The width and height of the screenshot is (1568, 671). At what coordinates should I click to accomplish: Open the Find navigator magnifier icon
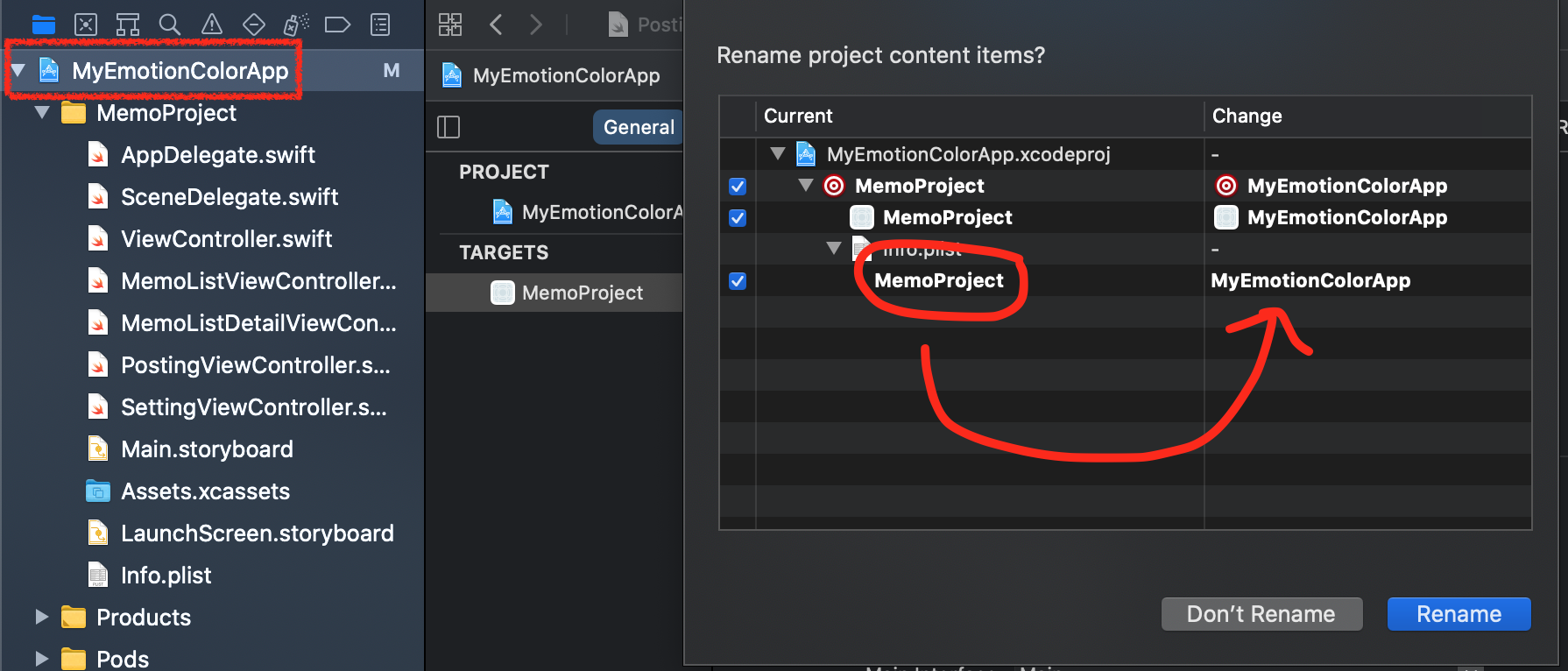click(x=170, y=25)
